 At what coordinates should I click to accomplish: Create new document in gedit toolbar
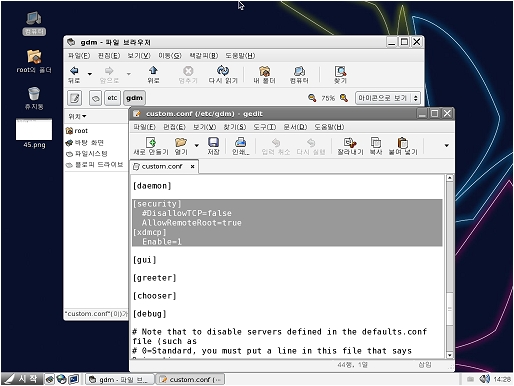click(x=151, y=142)
